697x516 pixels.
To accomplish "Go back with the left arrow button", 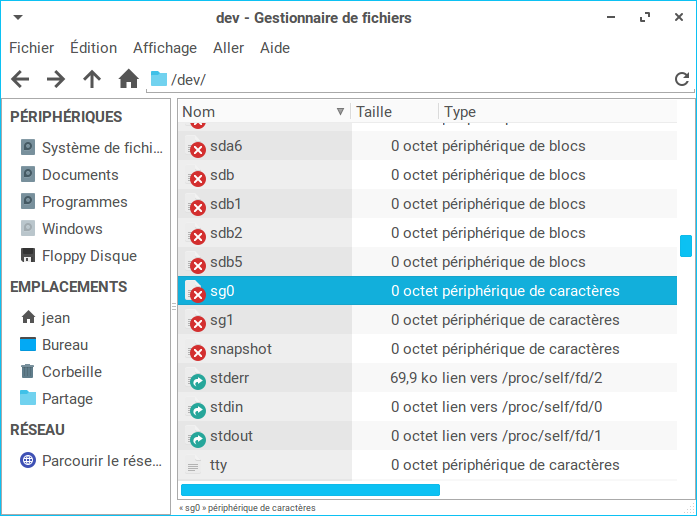I will pyautogui.click(x=20, y=79).
